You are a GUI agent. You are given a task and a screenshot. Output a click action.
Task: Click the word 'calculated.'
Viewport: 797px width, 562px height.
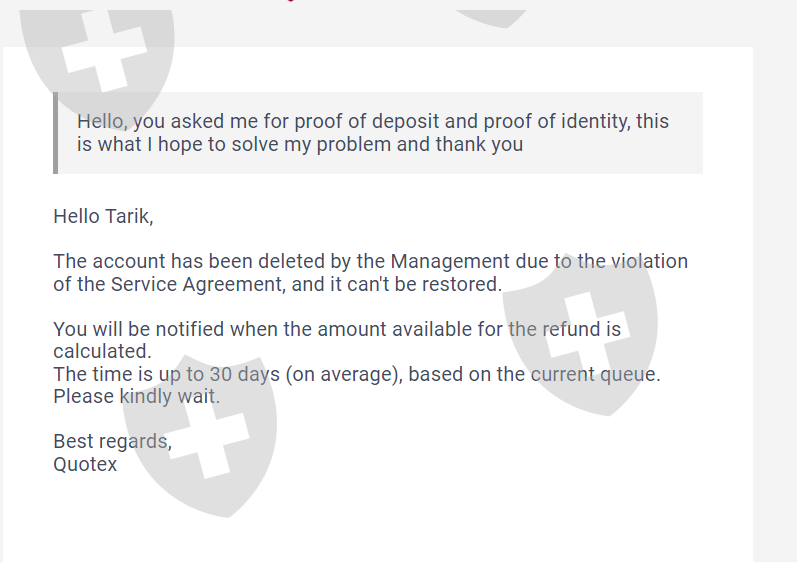pos(102,351)
